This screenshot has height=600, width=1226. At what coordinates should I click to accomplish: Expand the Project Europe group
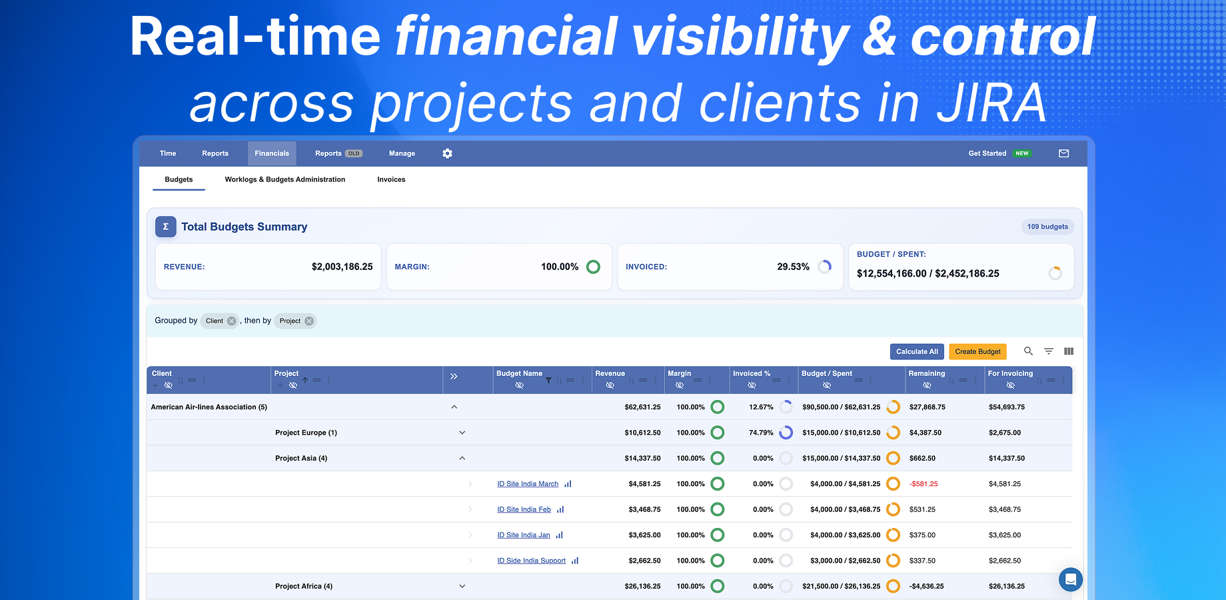(462, 433)
